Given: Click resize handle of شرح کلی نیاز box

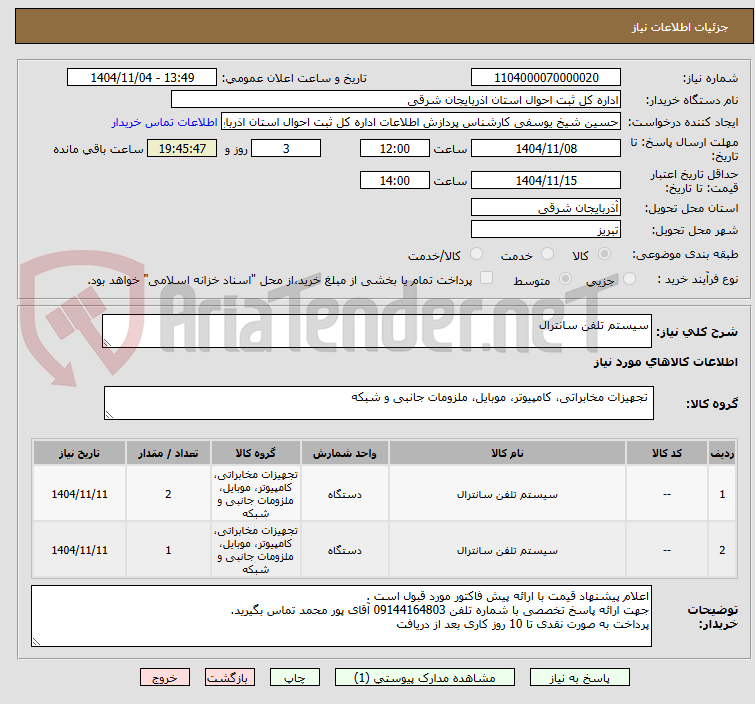Looking at the screenshot, I should coord(107,343).
